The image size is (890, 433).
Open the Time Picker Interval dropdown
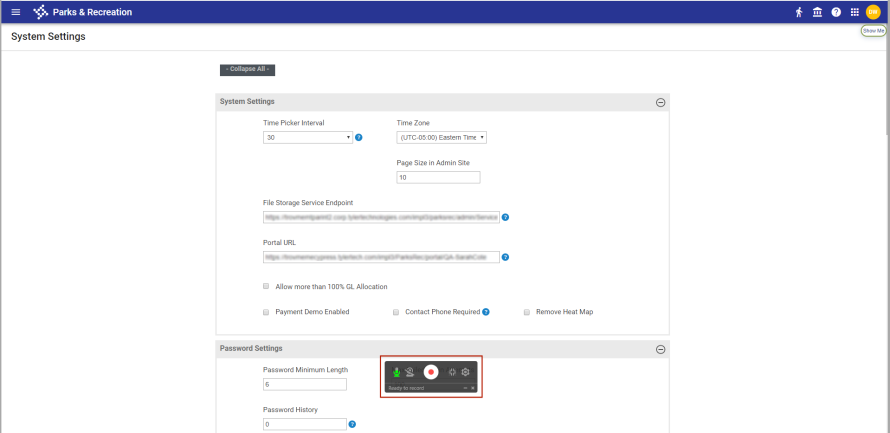click(308, 137)
